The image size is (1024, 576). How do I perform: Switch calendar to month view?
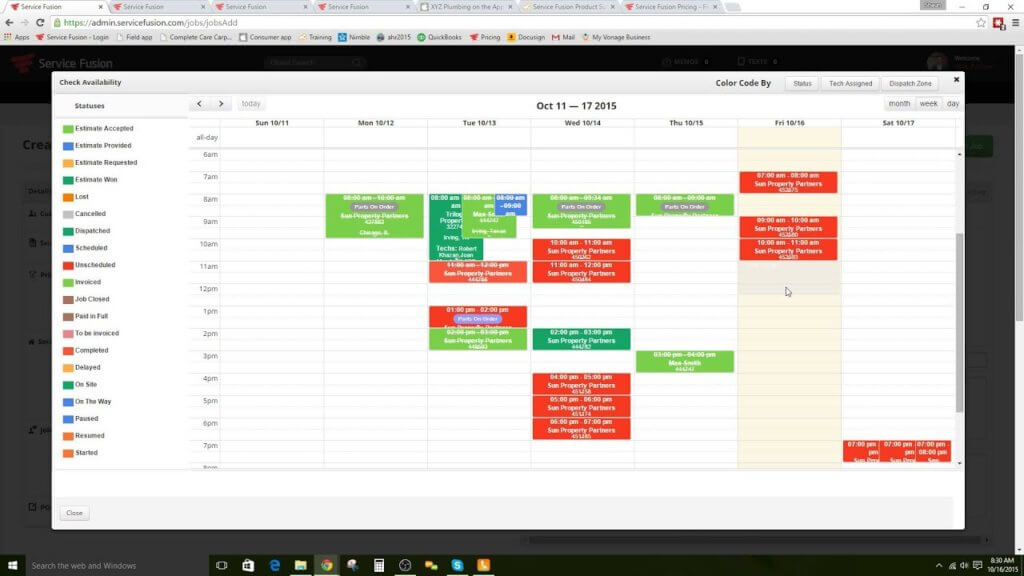899,104
